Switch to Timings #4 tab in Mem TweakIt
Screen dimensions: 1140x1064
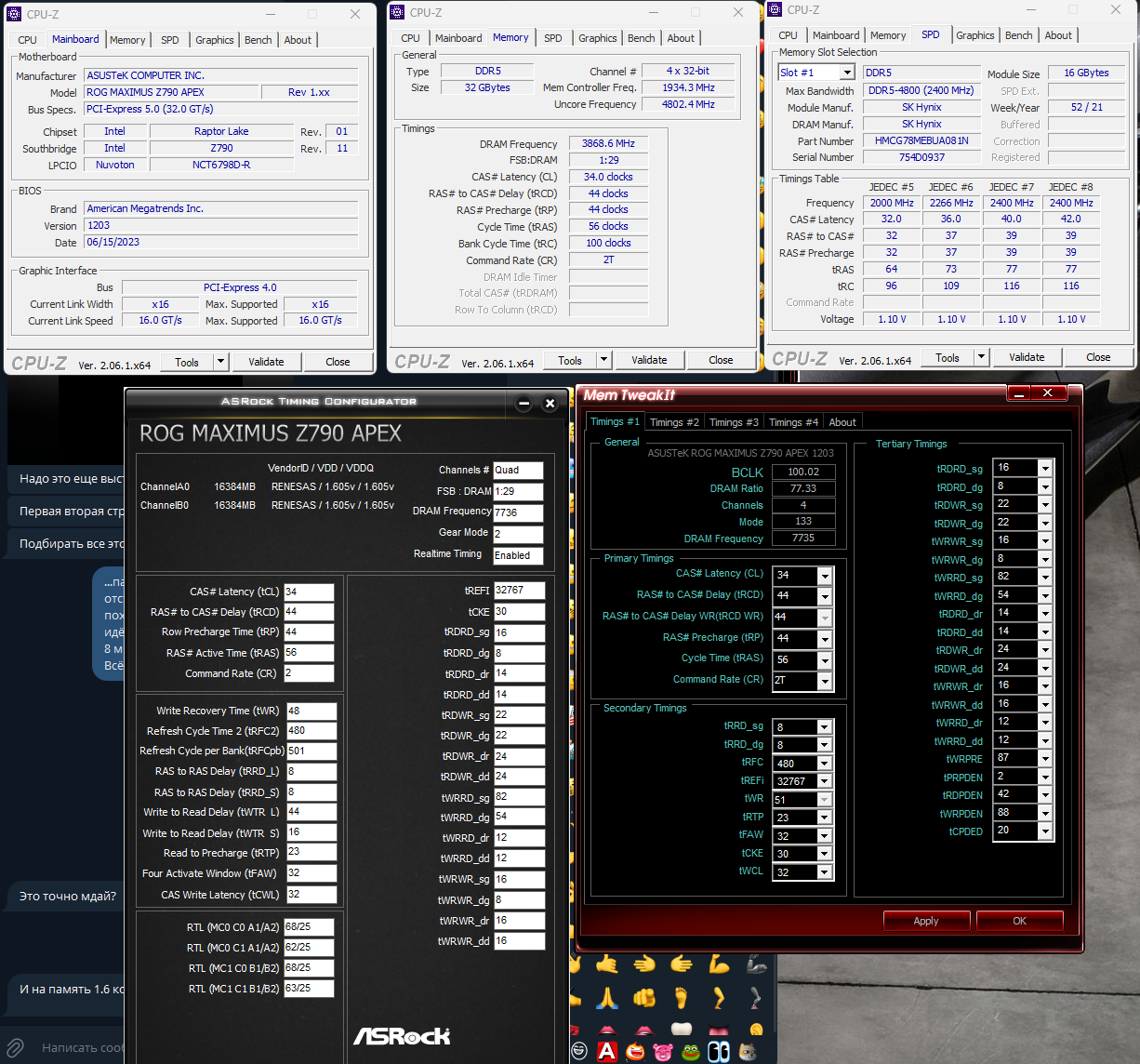coord(793,422)
